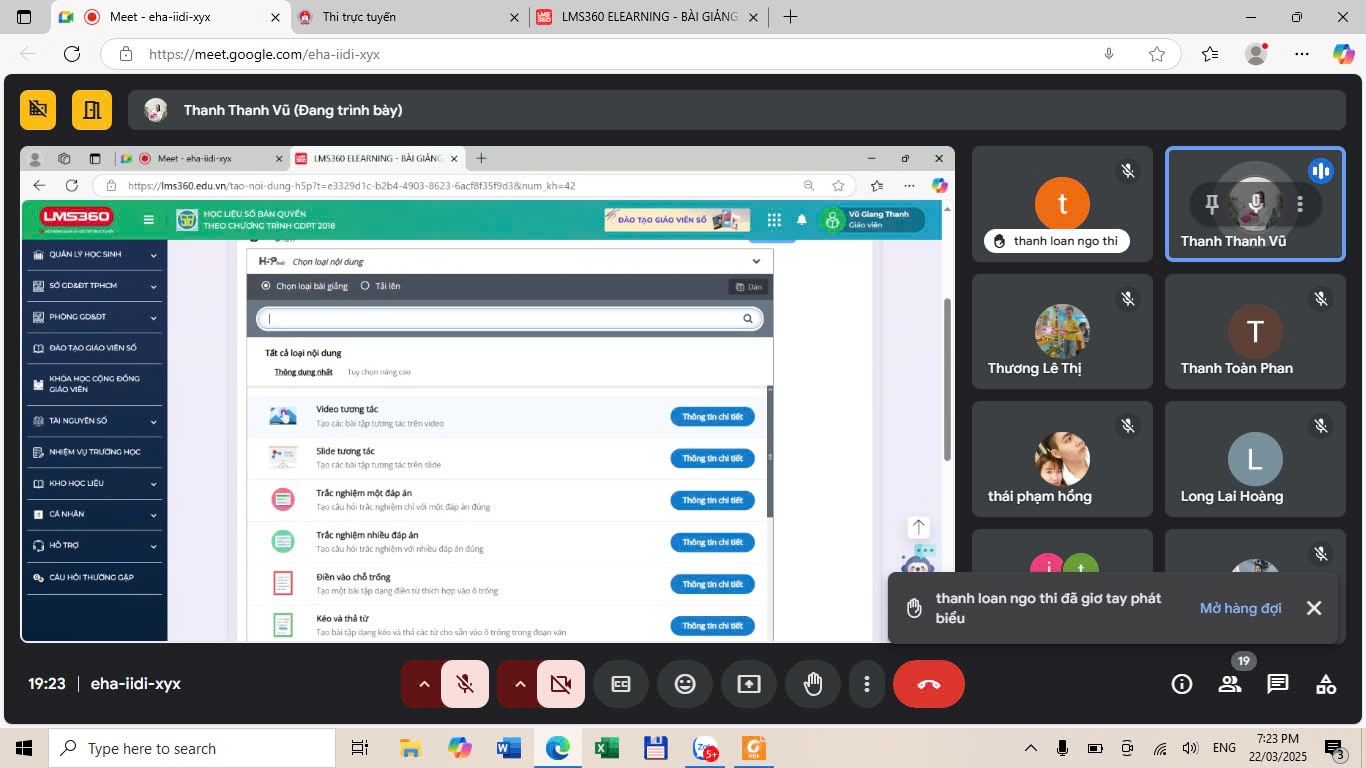Toggle closed captions on

click(621, 684)
